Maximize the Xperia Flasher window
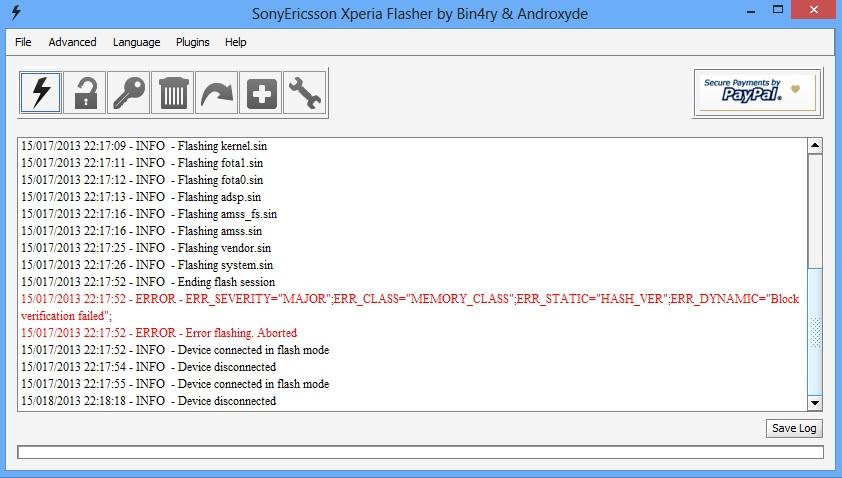The height and width of the screenshot is (478, 842). point(778,10)
